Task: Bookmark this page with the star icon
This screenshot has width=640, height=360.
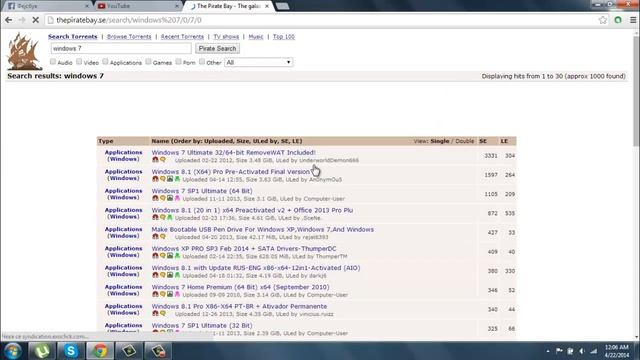Action: pos(602,20)
